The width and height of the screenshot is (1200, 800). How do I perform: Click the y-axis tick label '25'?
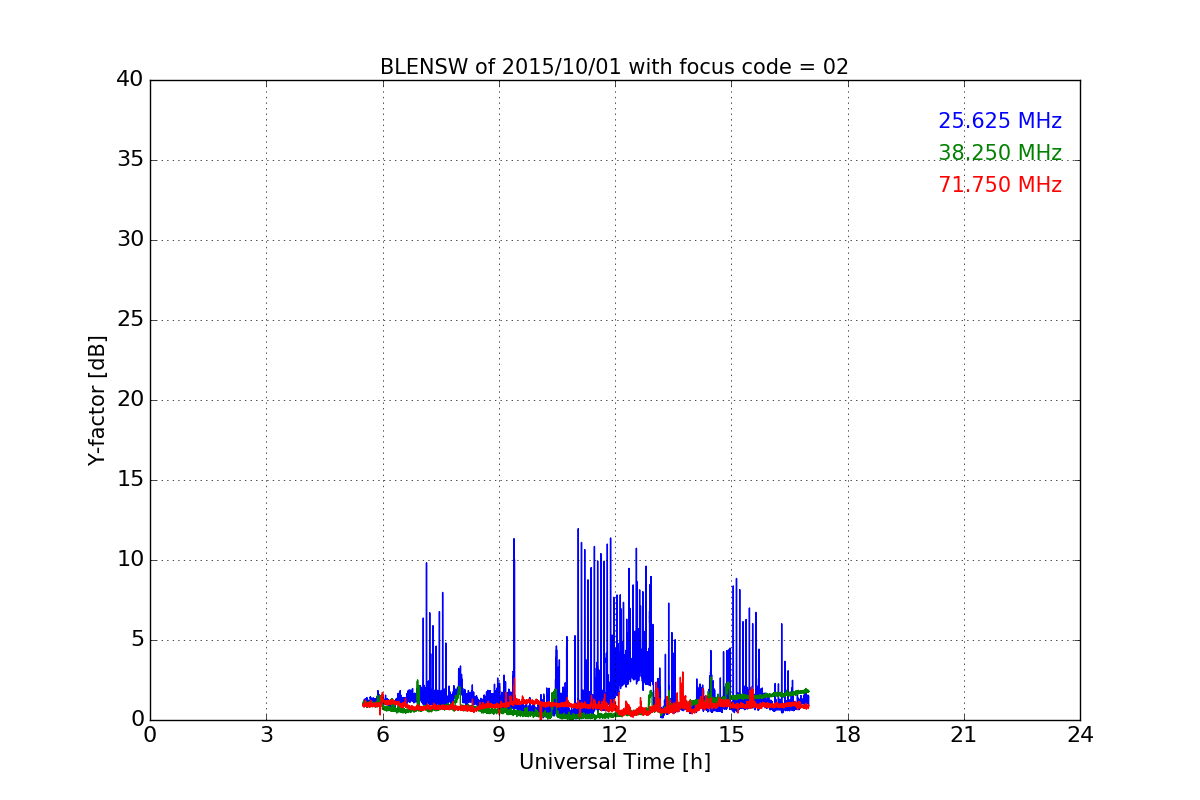(130, 320)
